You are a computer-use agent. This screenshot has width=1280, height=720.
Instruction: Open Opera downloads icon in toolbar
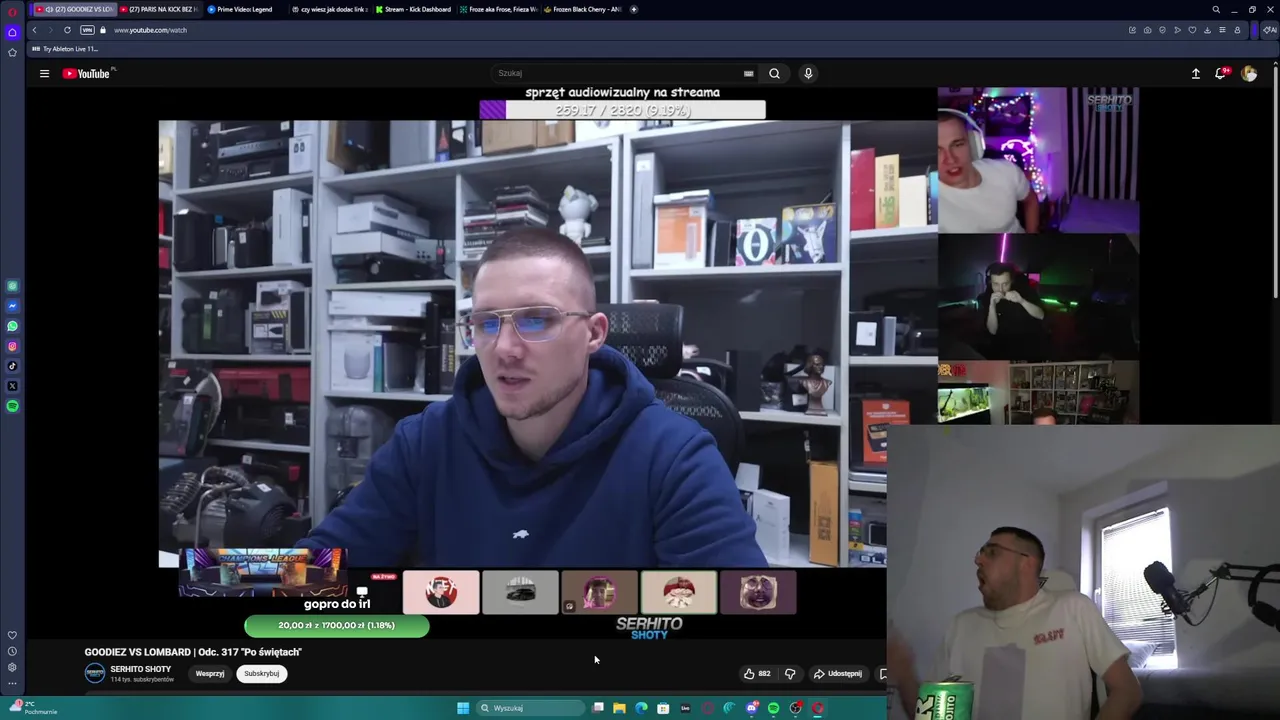(1207, 30)
